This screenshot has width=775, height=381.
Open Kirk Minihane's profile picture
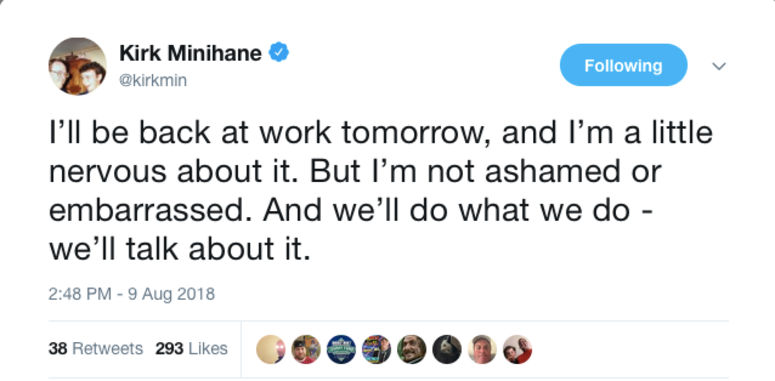click(77, 66)
